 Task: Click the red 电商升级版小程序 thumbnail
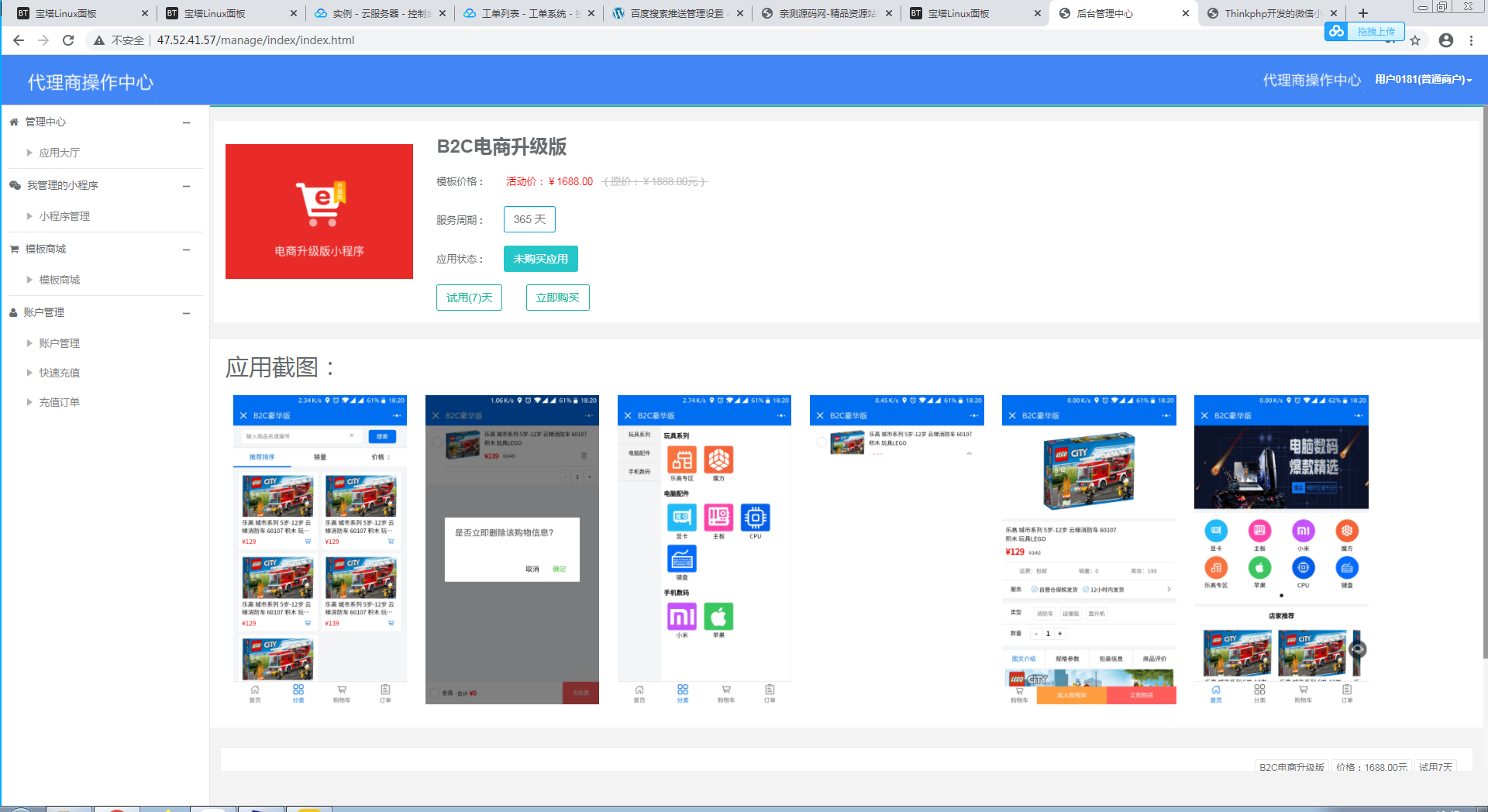(319, 212)
